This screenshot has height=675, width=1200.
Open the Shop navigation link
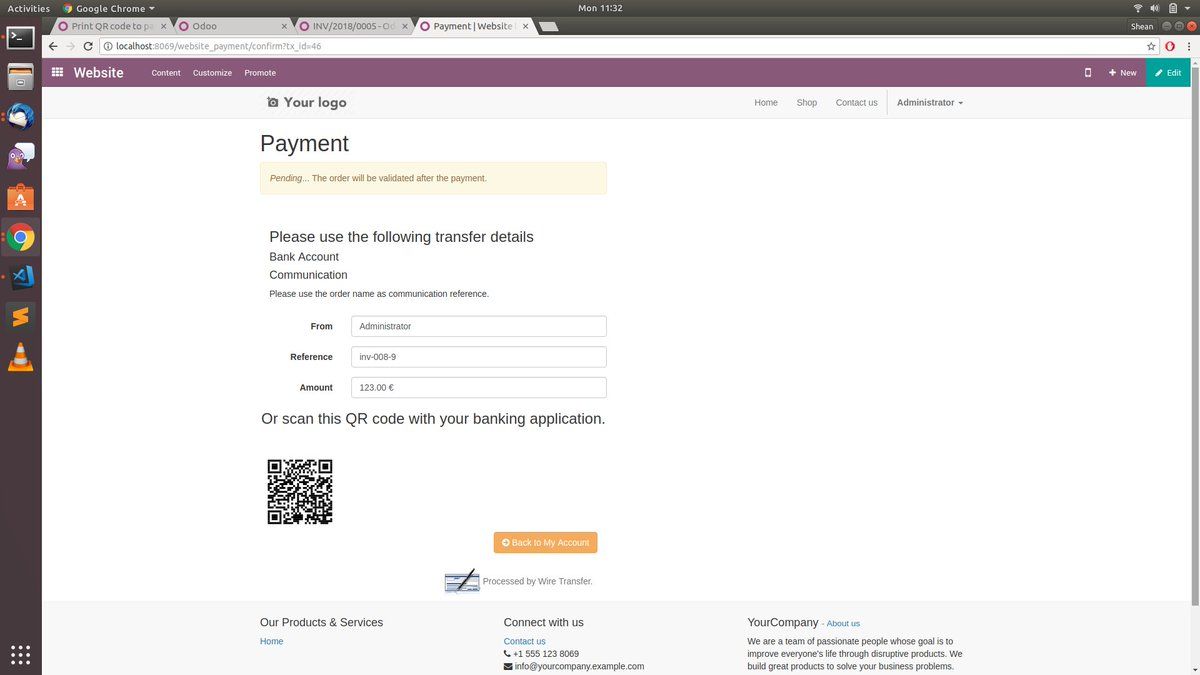point(806,103)
